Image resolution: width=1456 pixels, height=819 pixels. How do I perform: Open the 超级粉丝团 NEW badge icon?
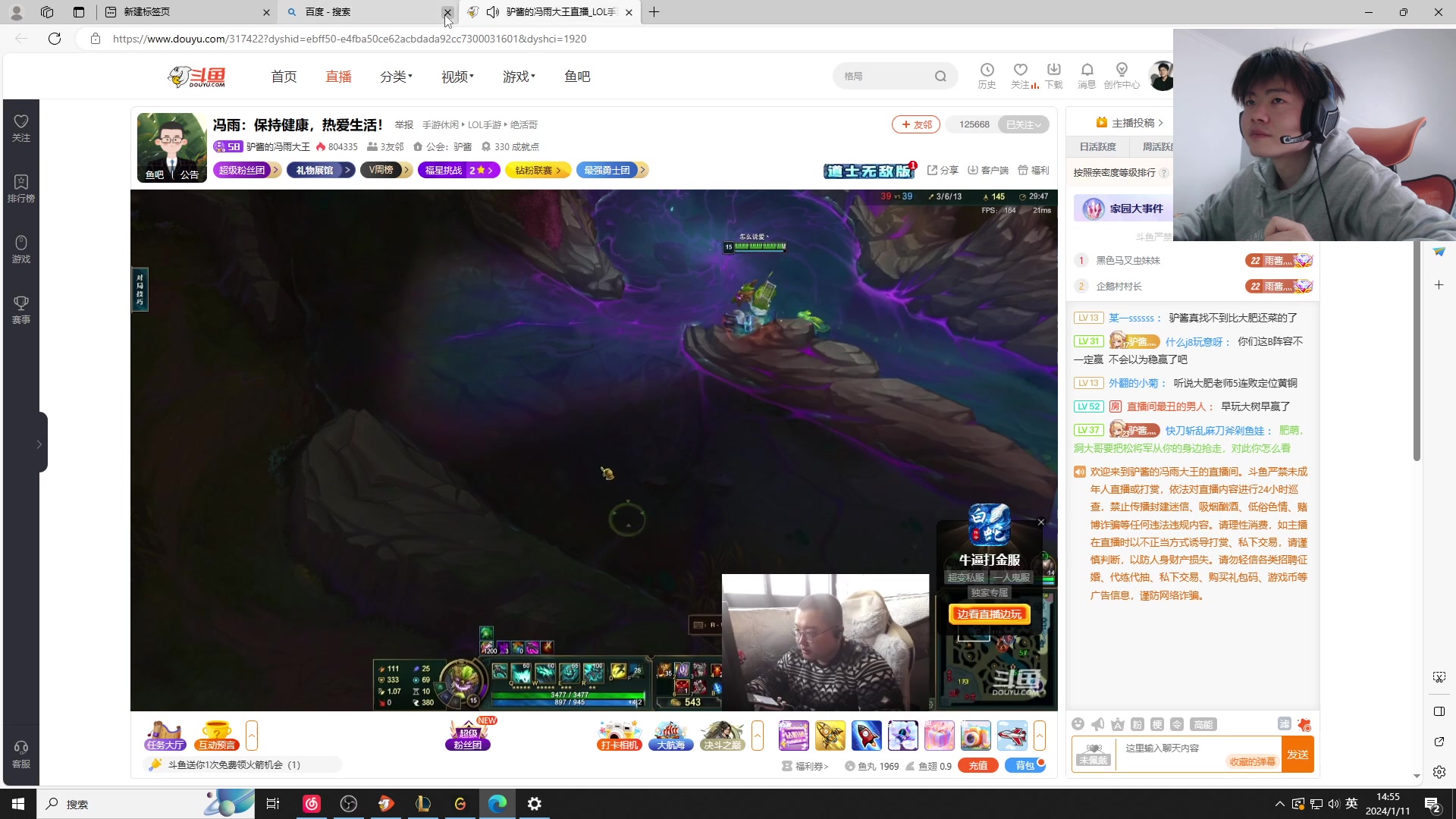click(469, 734)
